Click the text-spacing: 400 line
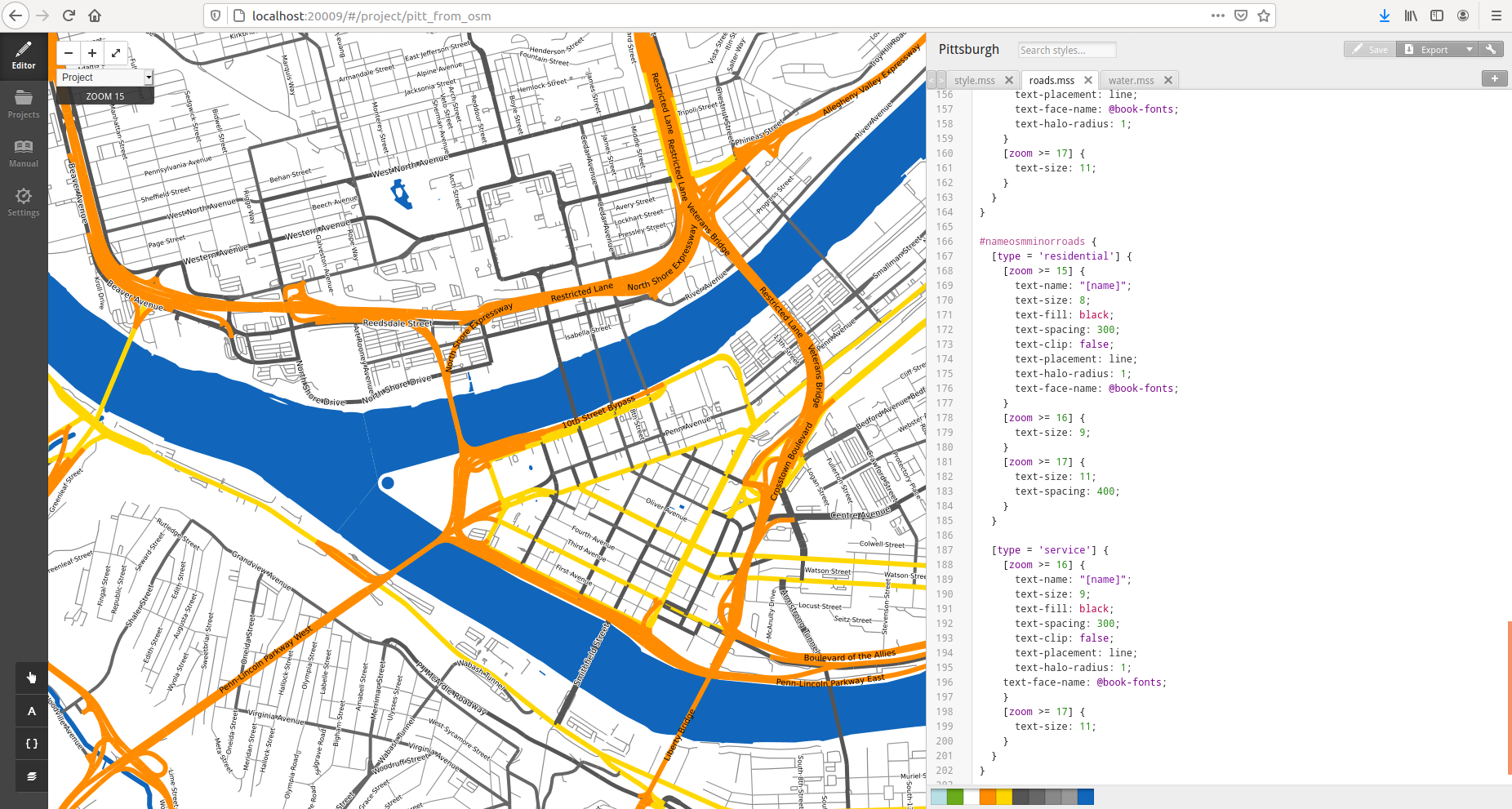This screenshot has width=1512, height=809. click(1067, 491)
